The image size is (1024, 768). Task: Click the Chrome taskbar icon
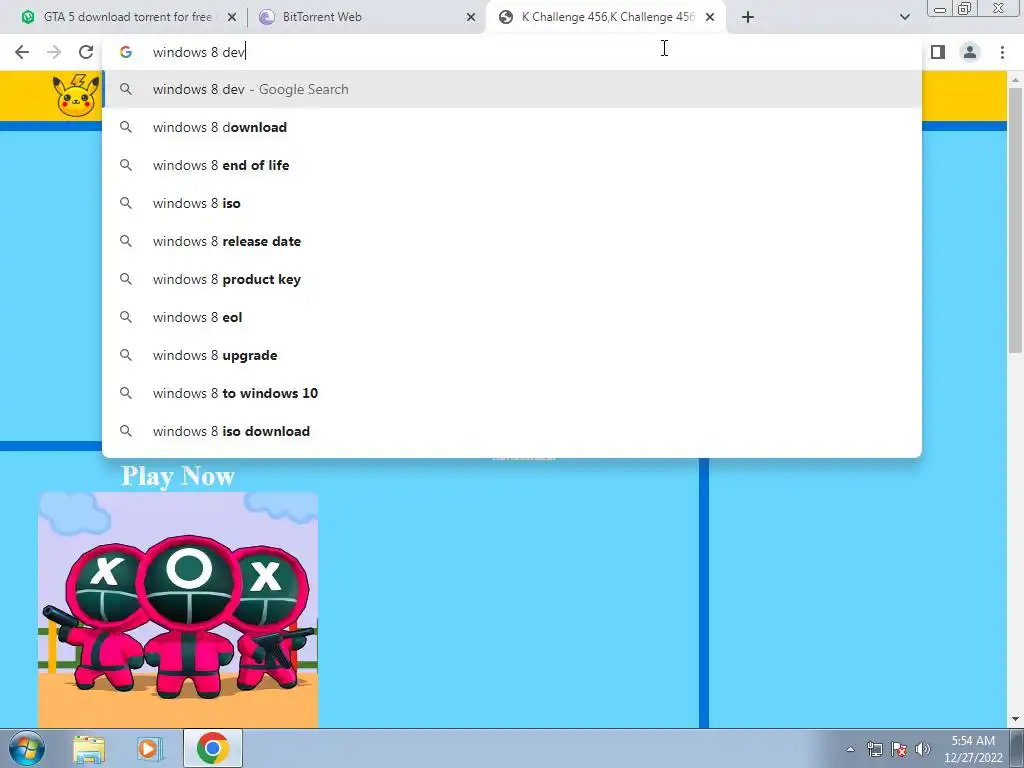(212, 748)
